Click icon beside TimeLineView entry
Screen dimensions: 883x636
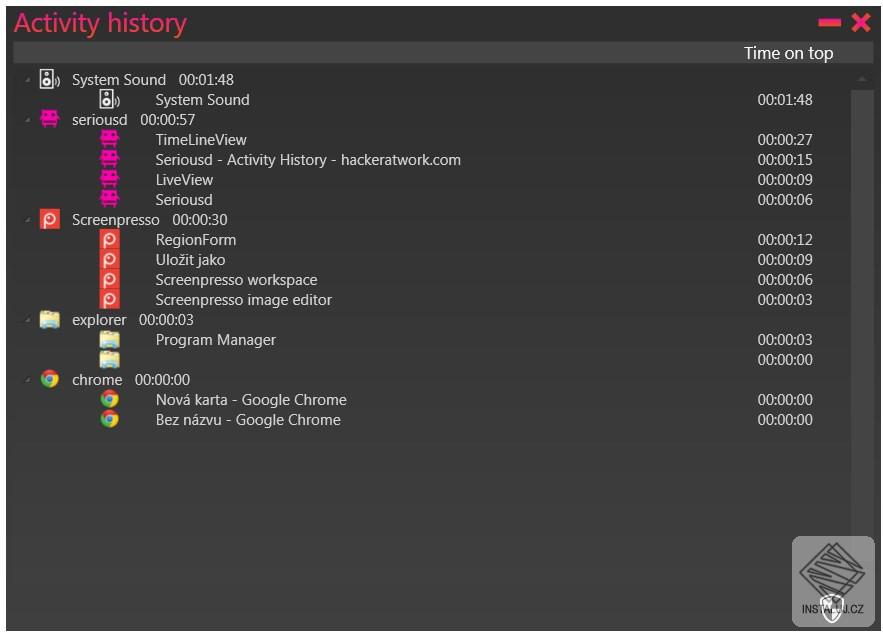(109, 139)
